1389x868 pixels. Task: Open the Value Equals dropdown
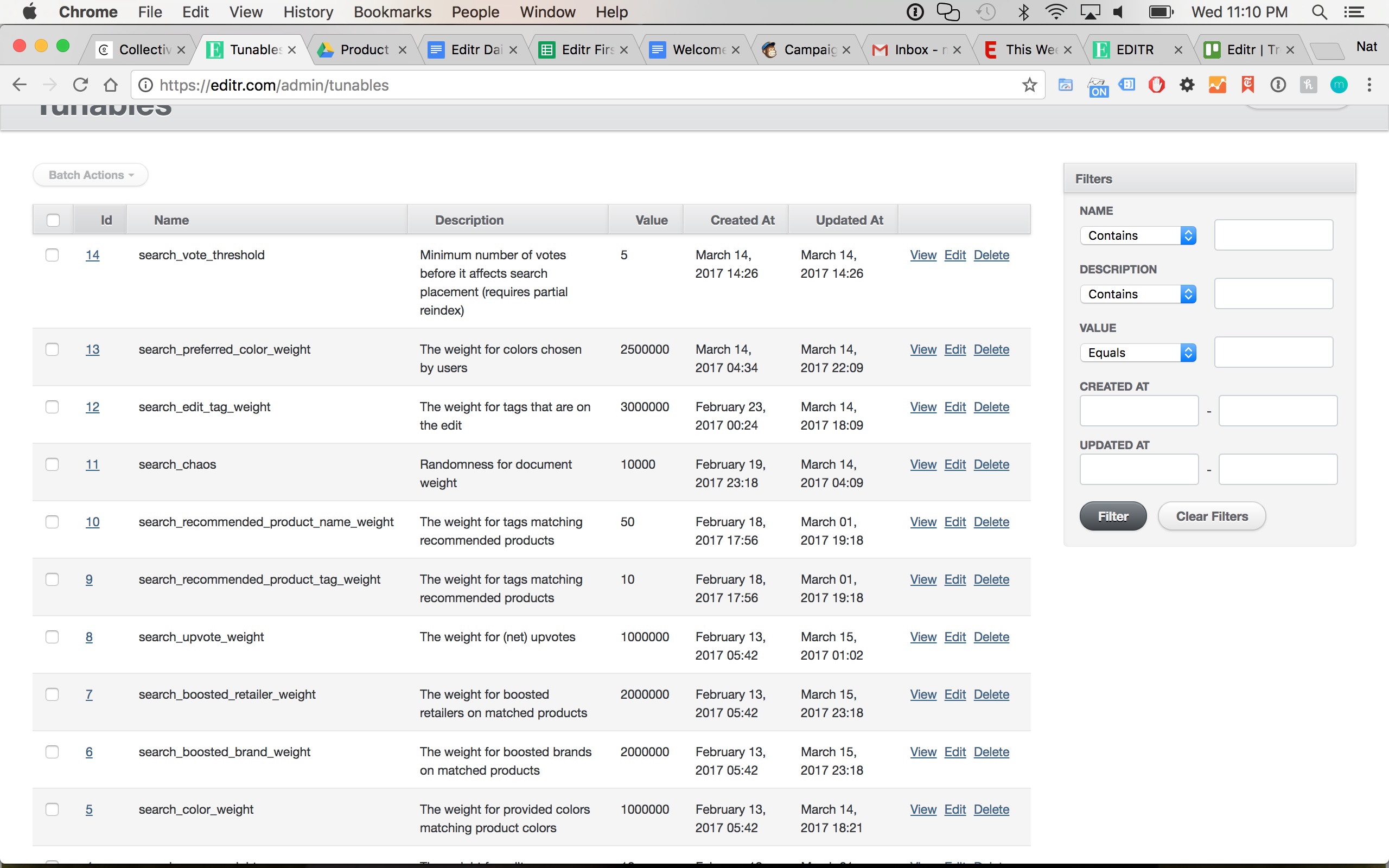tap(1138, 353)
